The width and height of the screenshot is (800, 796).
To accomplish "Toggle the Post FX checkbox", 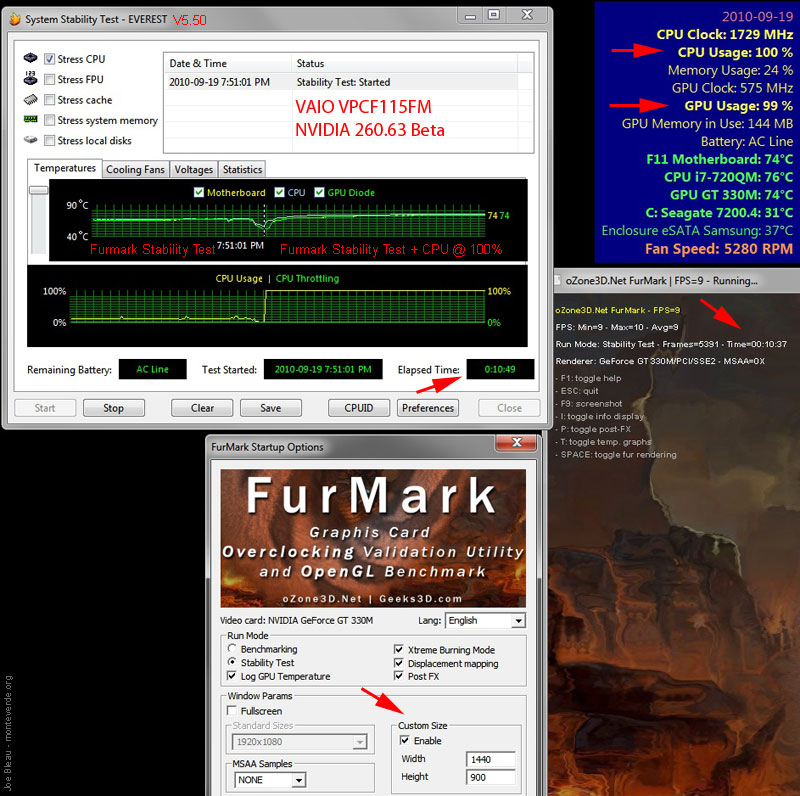I will click(x=399, y=676).
